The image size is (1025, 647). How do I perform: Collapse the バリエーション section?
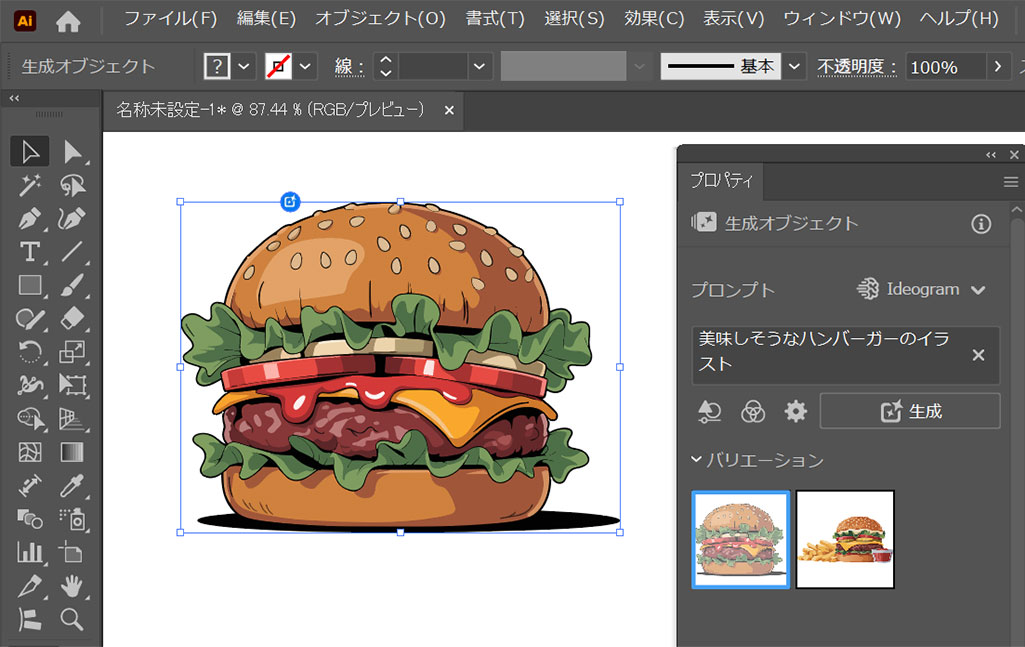click(697, 460)
